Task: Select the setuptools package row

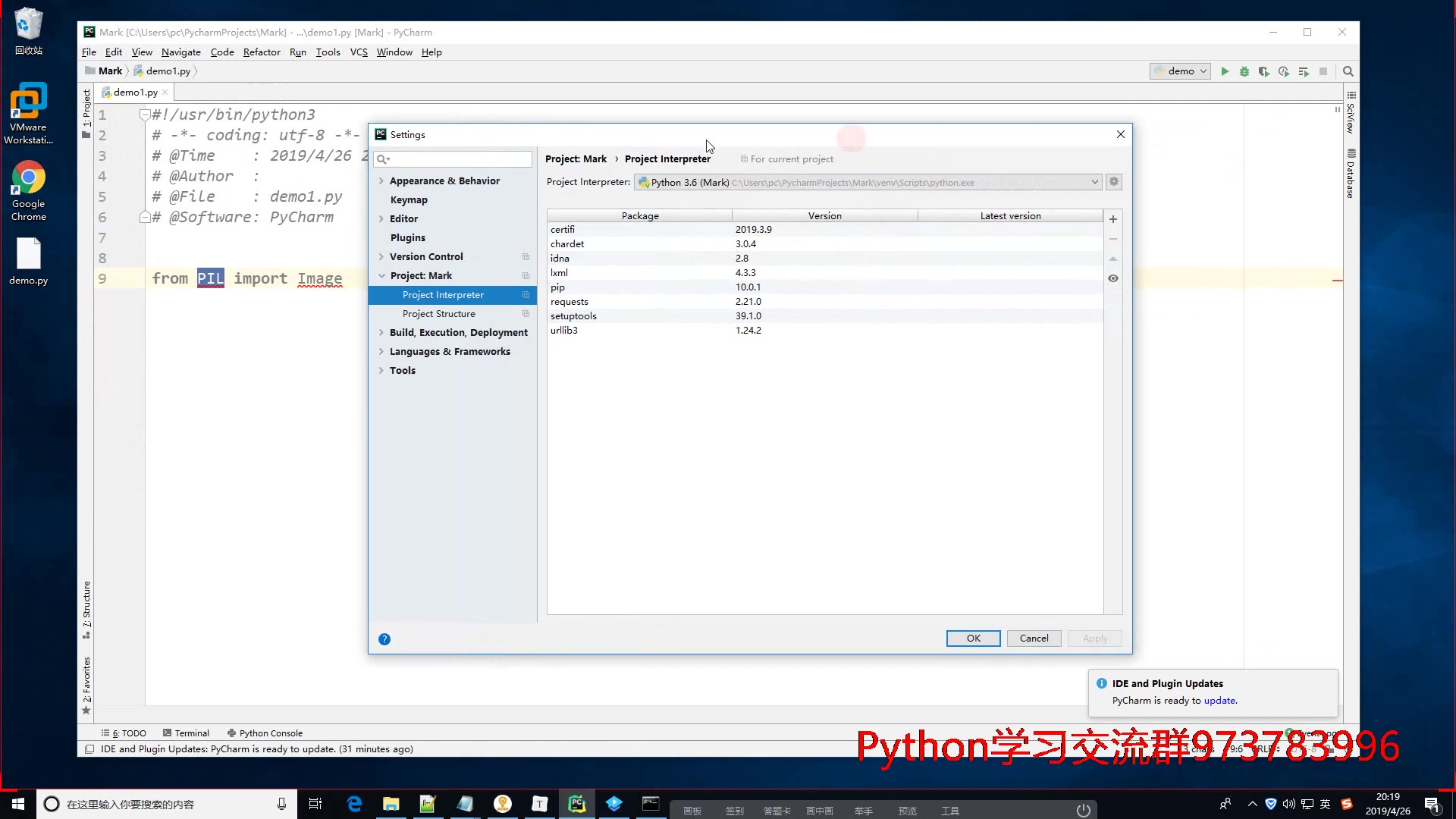Action: coord(825,316)
